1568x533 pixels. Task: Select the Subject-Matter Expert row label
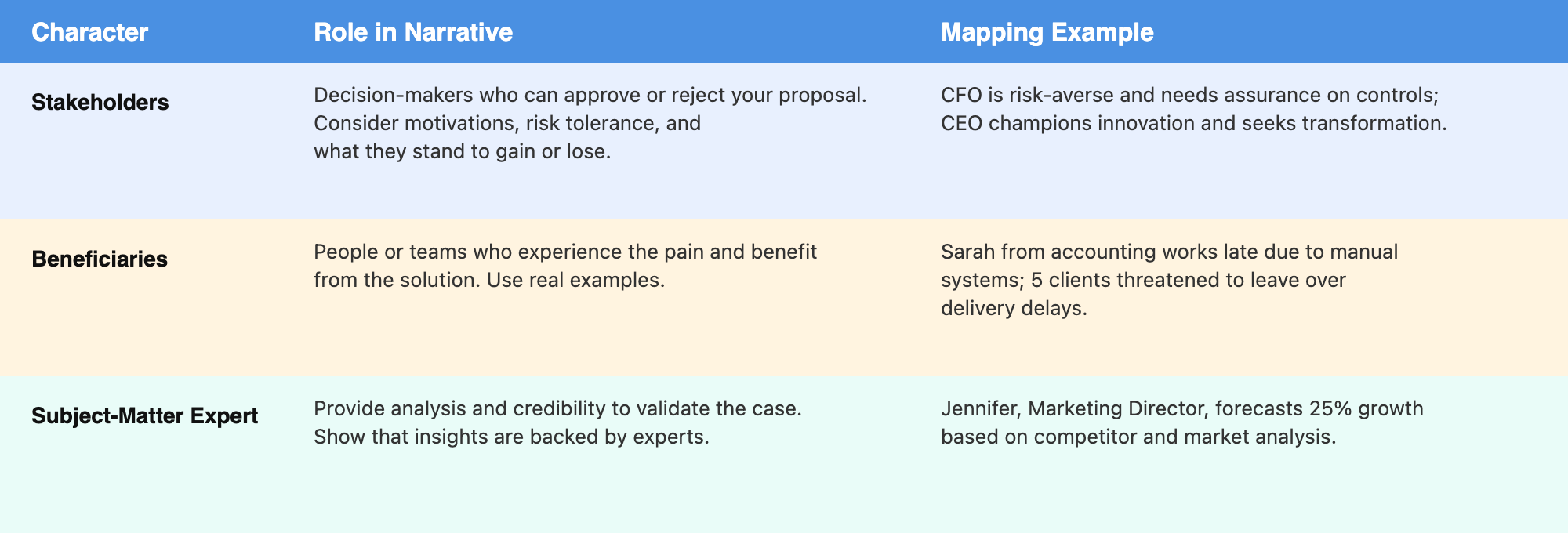point(144,416)
